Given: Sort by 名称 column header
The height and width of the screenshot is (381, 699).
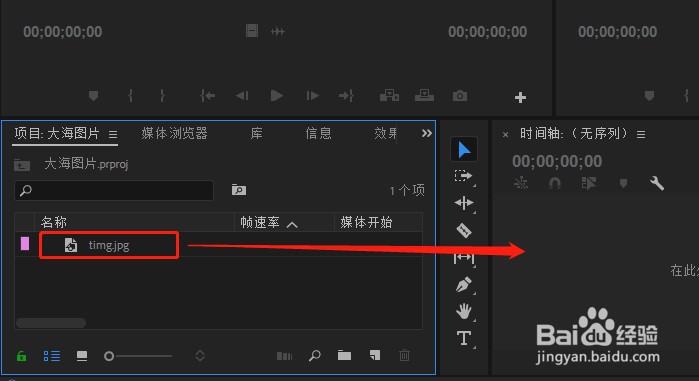Looking at the screenshot, I should point(54,222).
